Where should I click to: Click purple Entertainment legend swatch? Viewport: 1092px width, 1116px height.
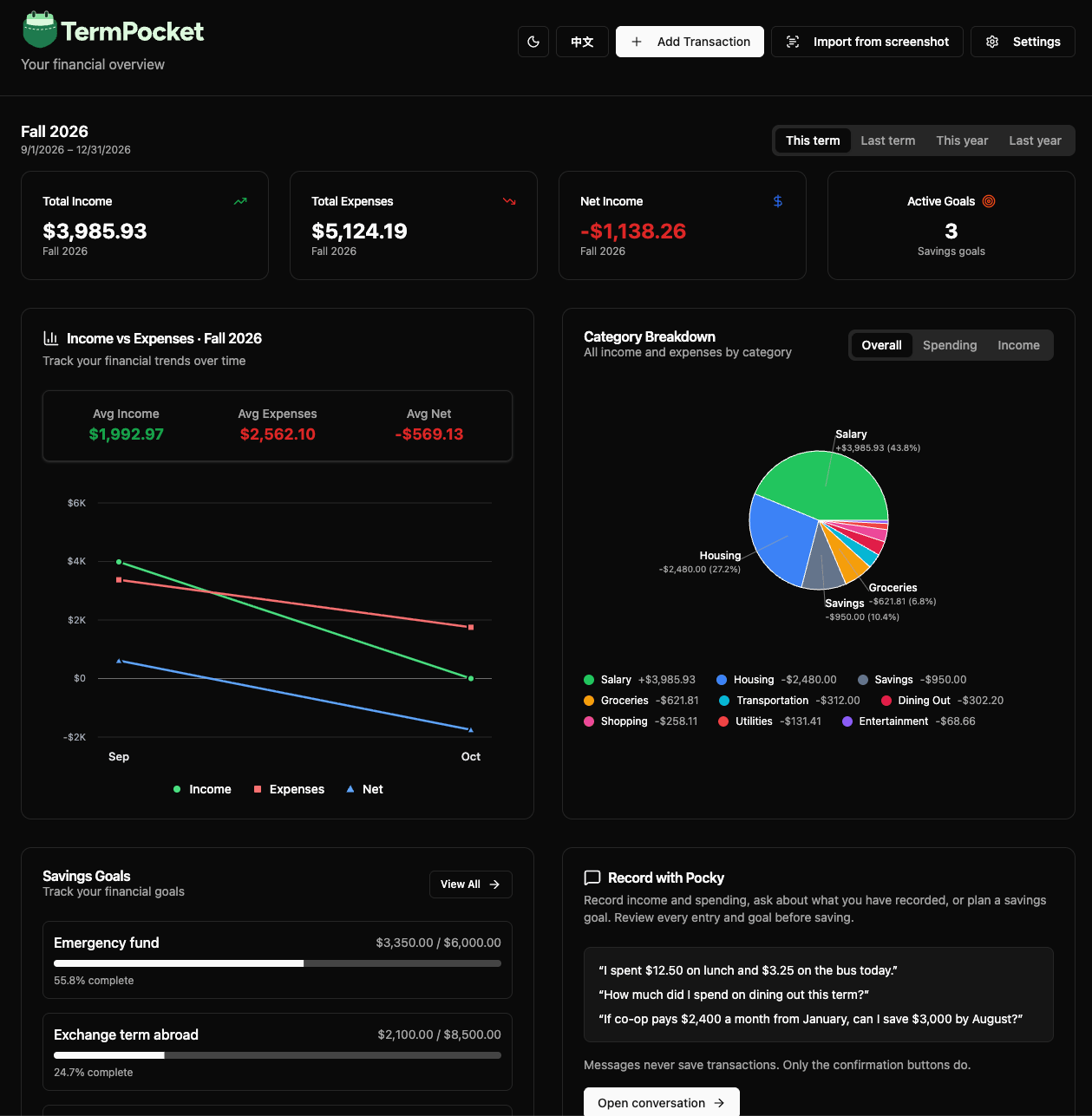pos(847,721)
